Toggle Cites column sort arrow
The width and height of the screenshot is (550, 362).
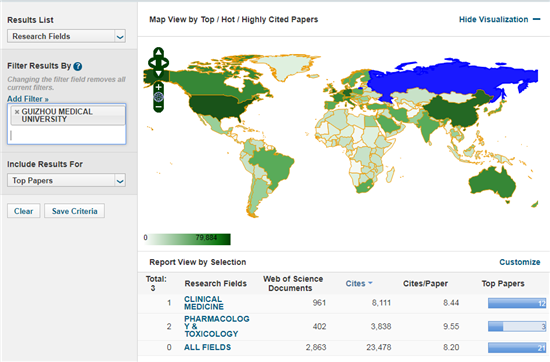(x=370, y=283)
